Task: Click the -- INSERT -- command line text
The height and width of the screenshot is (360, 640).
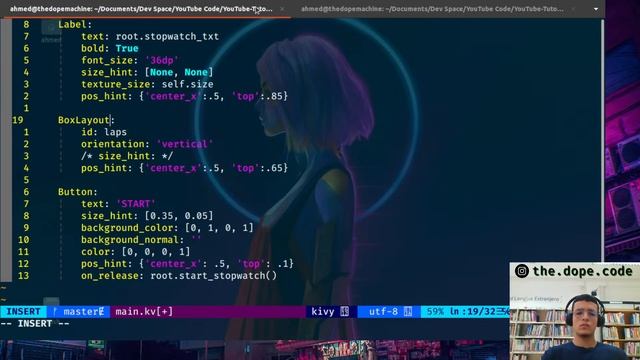Action: (x=35, y=323)
